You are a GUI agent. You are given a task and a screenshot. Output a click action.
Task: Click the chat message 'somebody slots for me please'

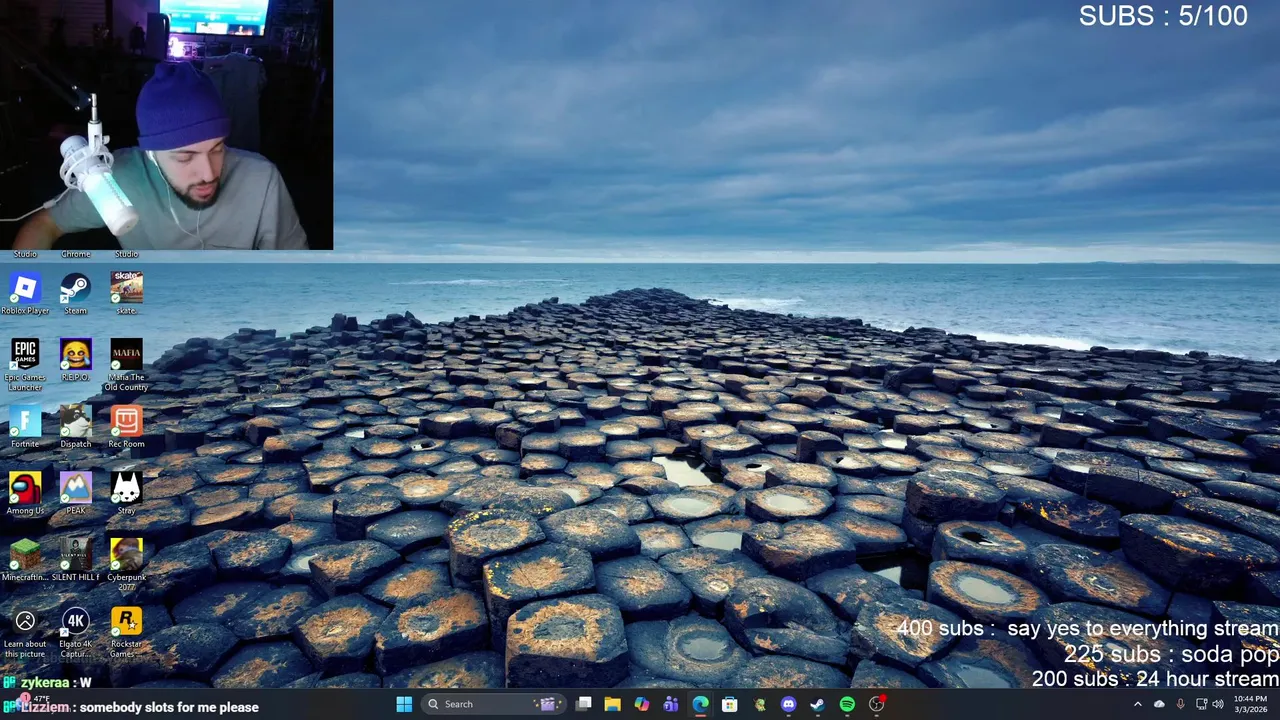coord(169,707)
